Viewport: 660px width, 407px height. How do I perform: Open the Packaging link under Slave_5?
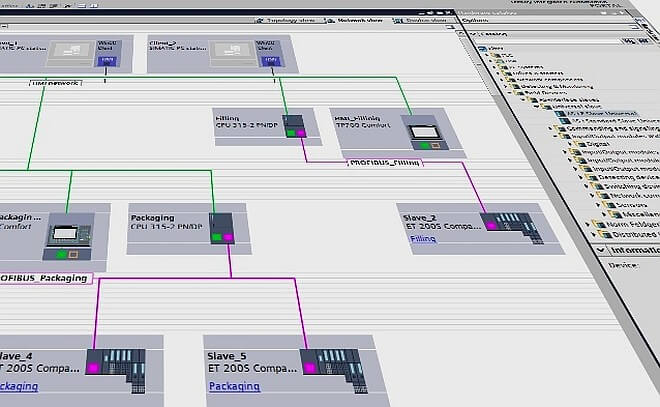[x=234, y=386]
